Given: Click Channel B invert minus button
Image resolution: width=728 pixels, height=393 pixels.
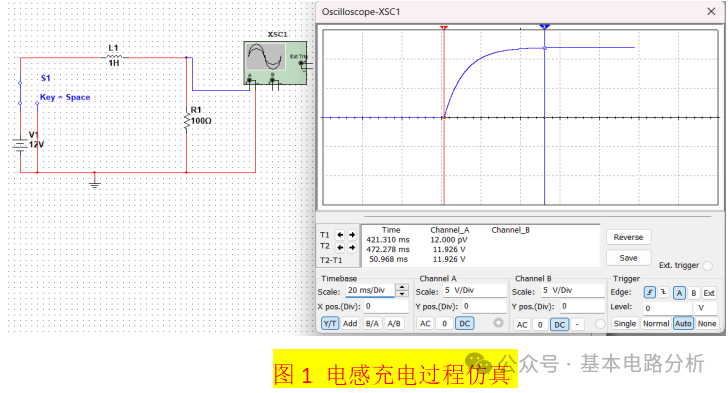Looking at the screenshot, I should coord(577,325).
